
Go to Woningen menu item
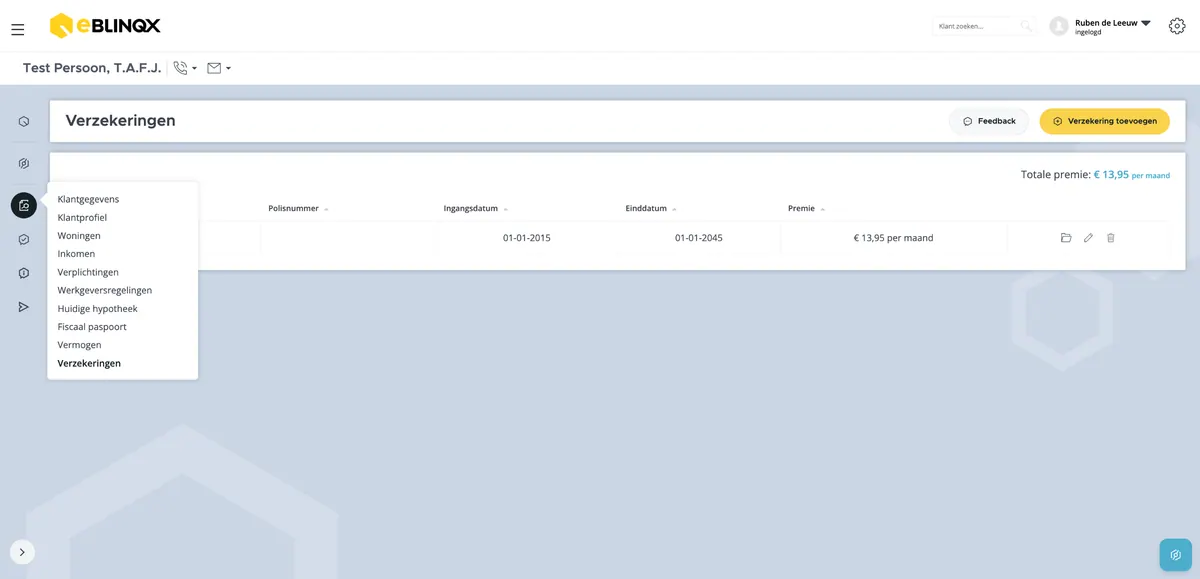click(x=79, y=236)
